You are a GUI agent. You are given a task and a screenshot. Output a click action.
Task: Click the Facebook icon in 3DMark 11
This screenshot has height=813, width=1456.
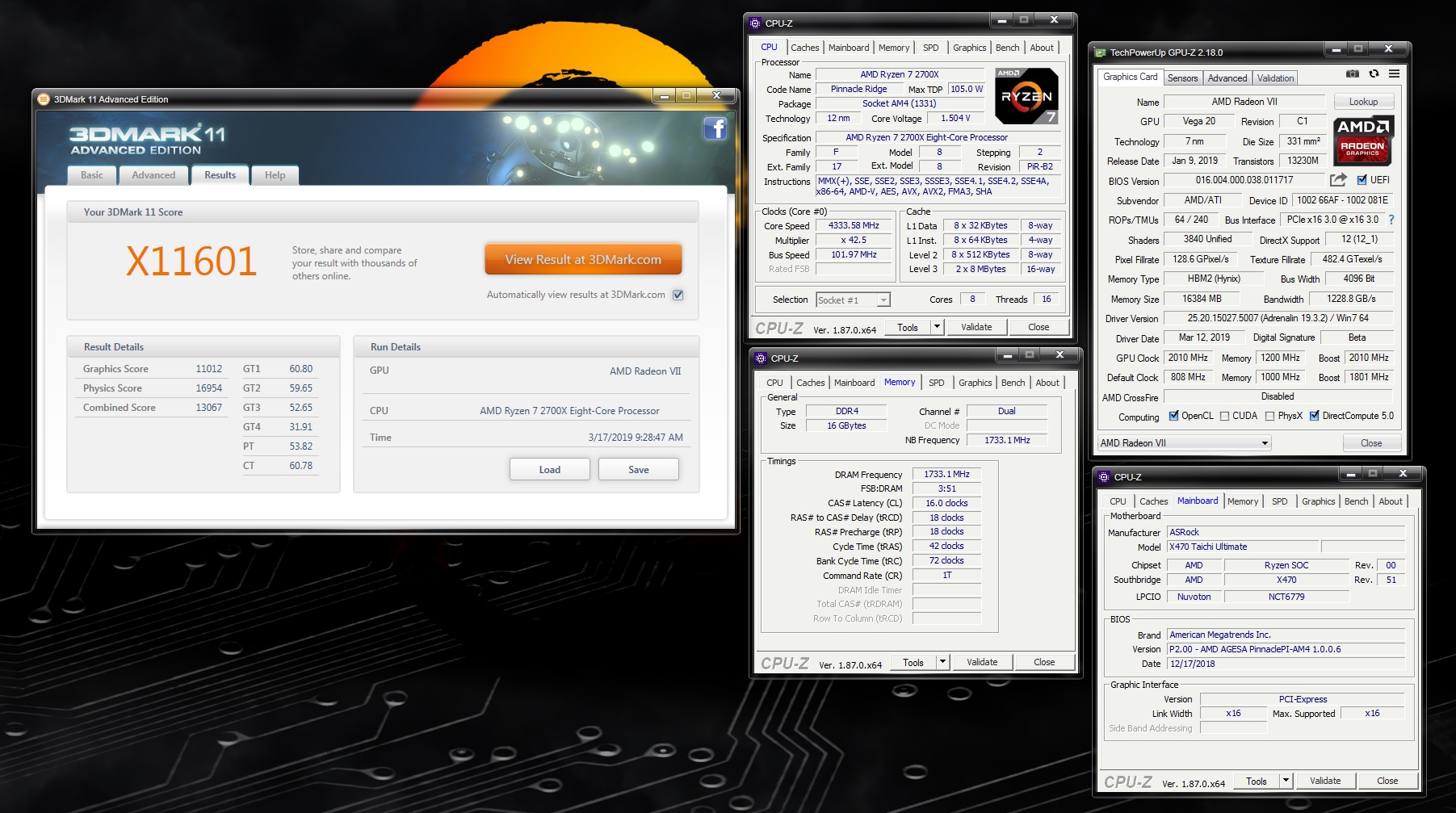coord(715,129)
